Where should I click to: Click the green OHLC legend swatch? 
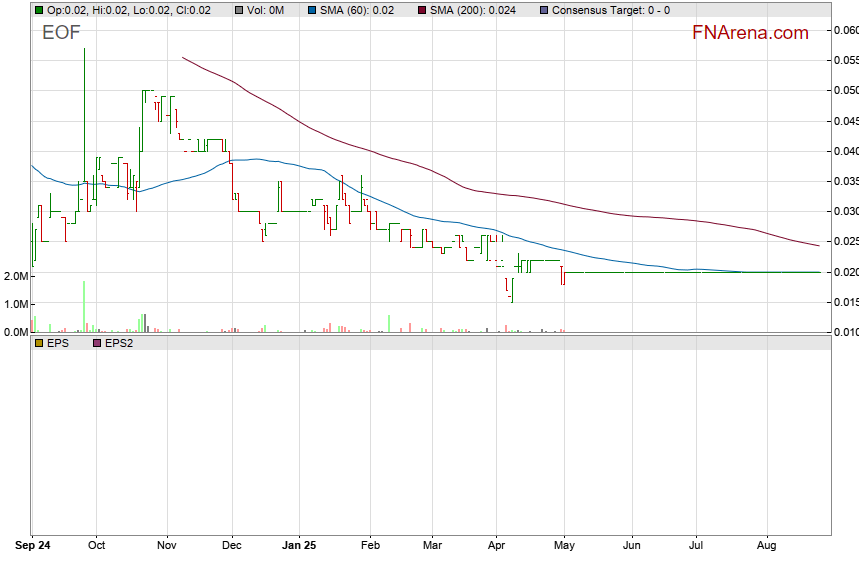click(38, 10)
